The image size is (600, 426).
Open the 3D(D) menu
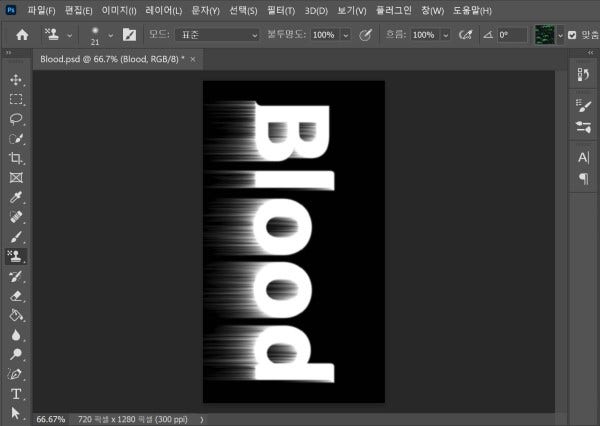coord(316,10)
